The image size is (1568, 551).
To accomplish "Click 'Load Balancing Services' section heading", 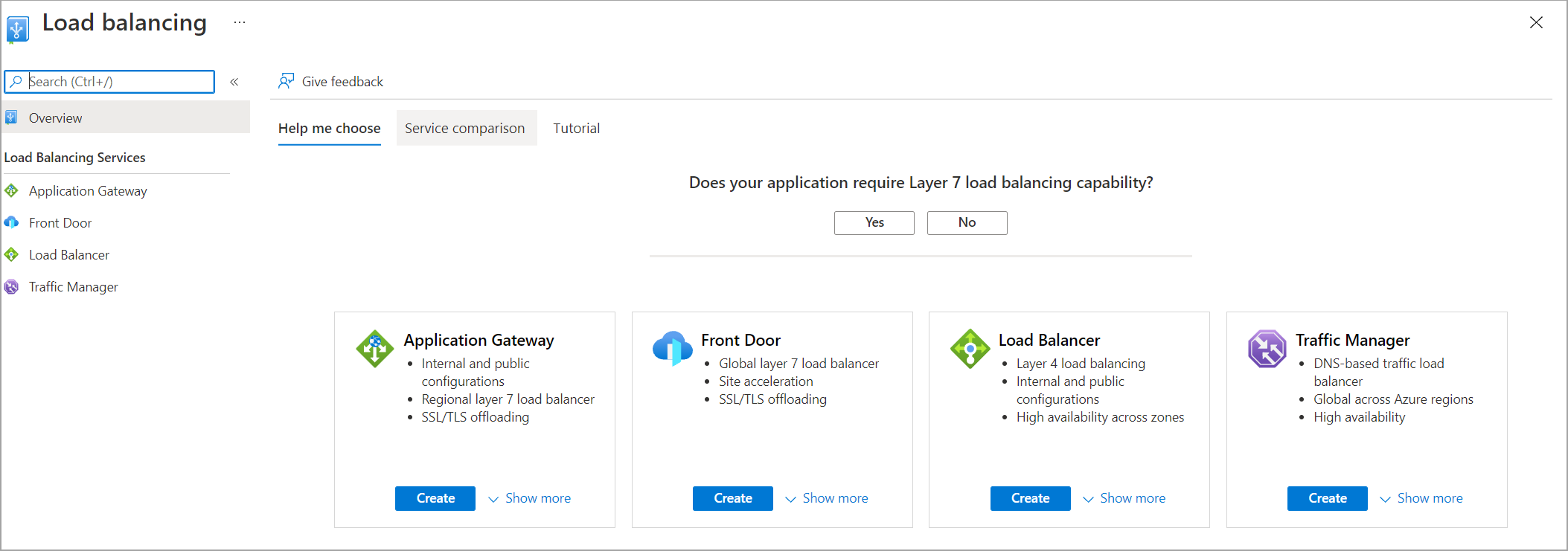I will click(x=75, y=158).
